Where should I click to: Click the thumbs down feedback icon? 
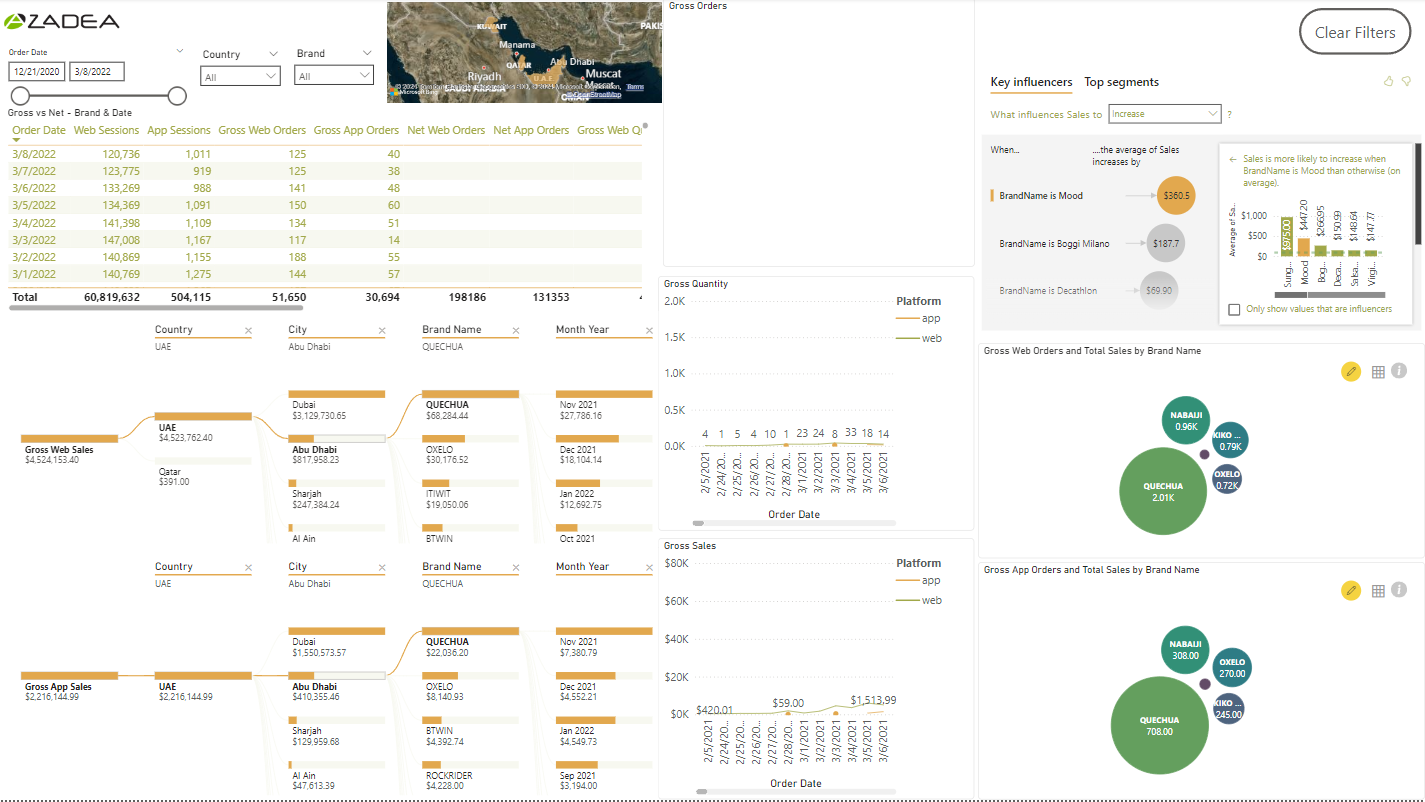click(1406, 82)
